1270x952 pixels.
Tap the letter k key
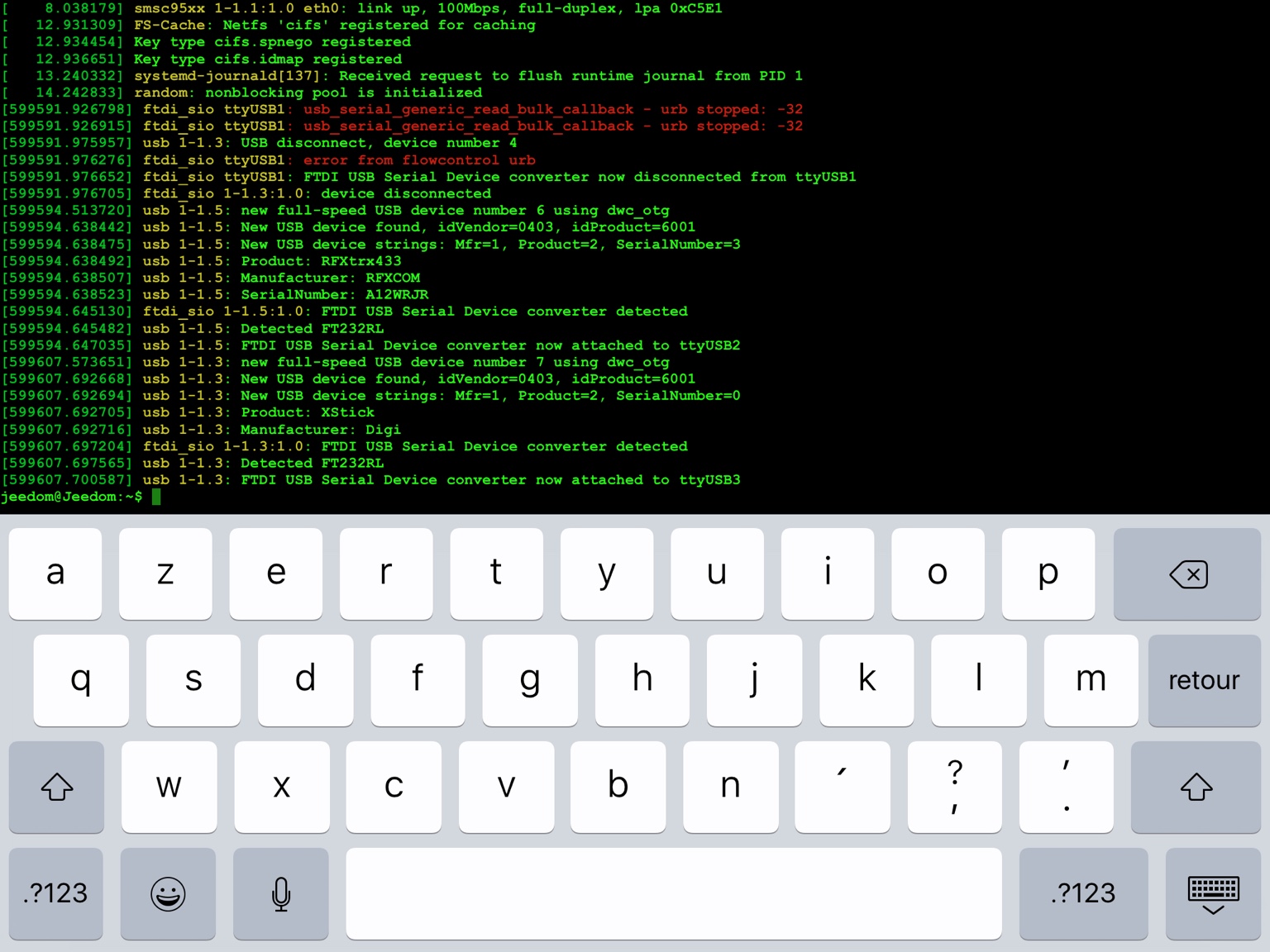coord(867,680)
